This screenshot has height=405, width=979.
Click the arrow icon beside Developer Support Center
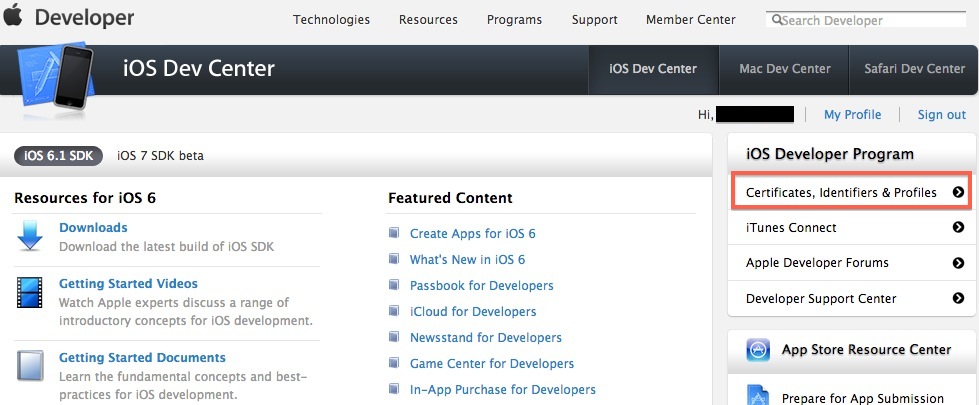coord(958,298)
